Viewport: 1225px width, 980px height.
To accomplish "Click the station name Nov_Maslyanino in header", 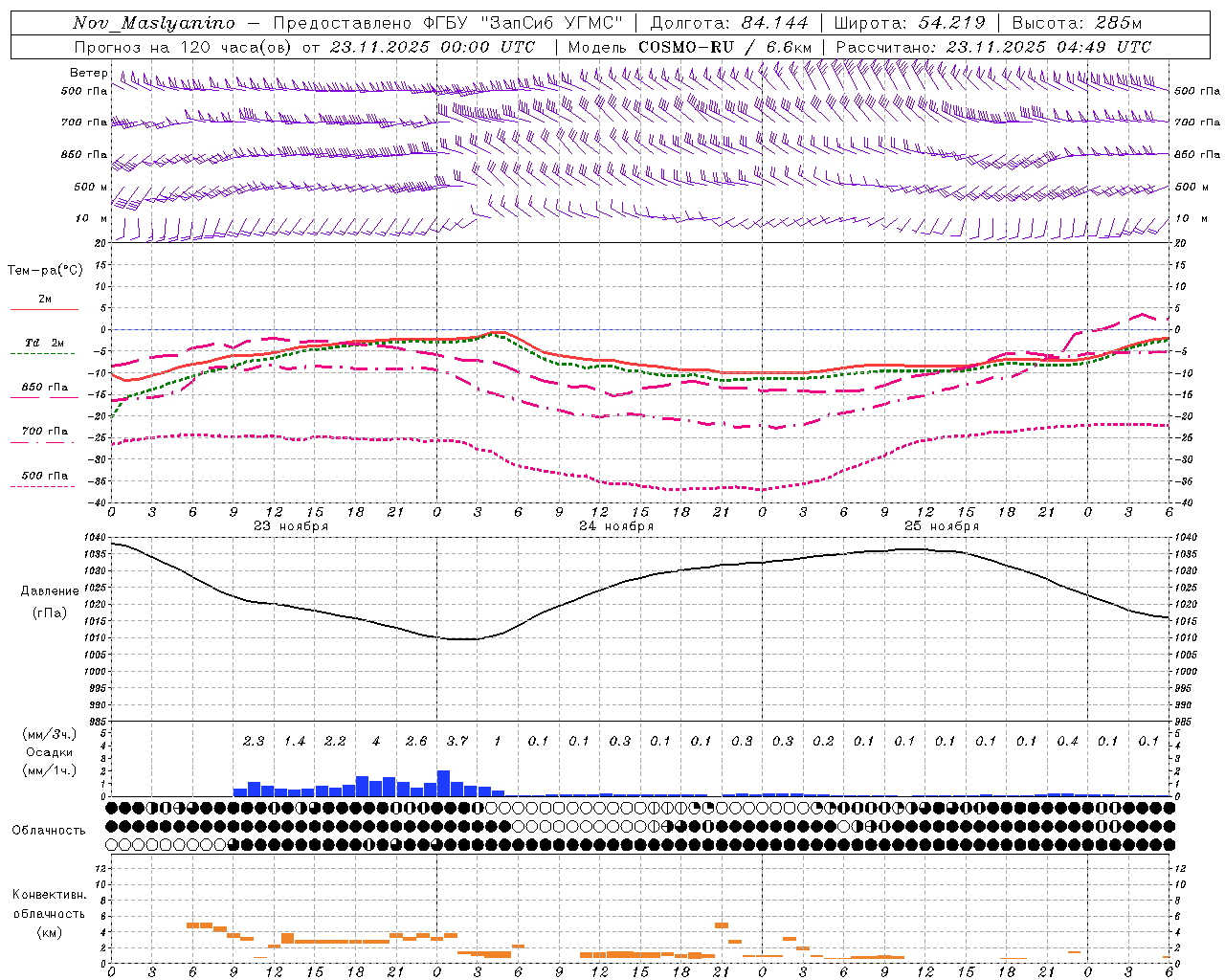I will pyautogui.click(x=154, y=23).
